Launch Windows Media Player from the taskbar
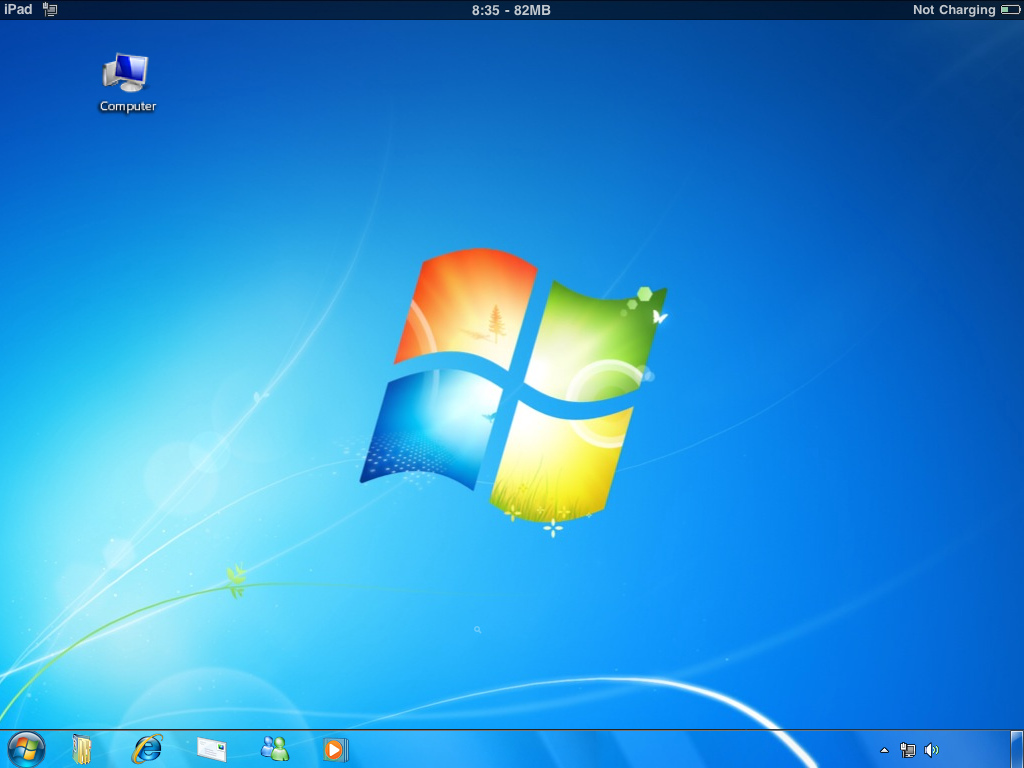Viewport: 1024px width, 768px height. coord(336,749)
